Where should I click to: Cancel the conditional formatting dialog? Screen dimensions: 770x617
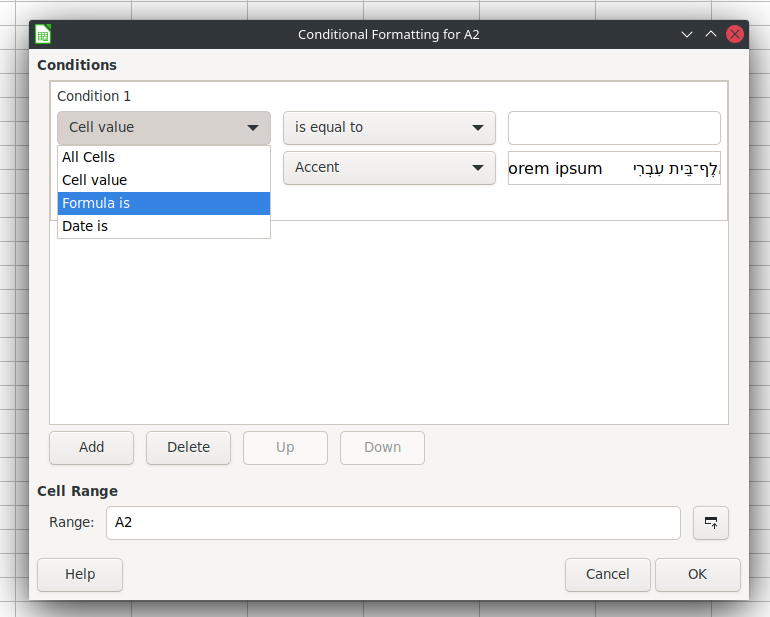(x=607, y=575)
